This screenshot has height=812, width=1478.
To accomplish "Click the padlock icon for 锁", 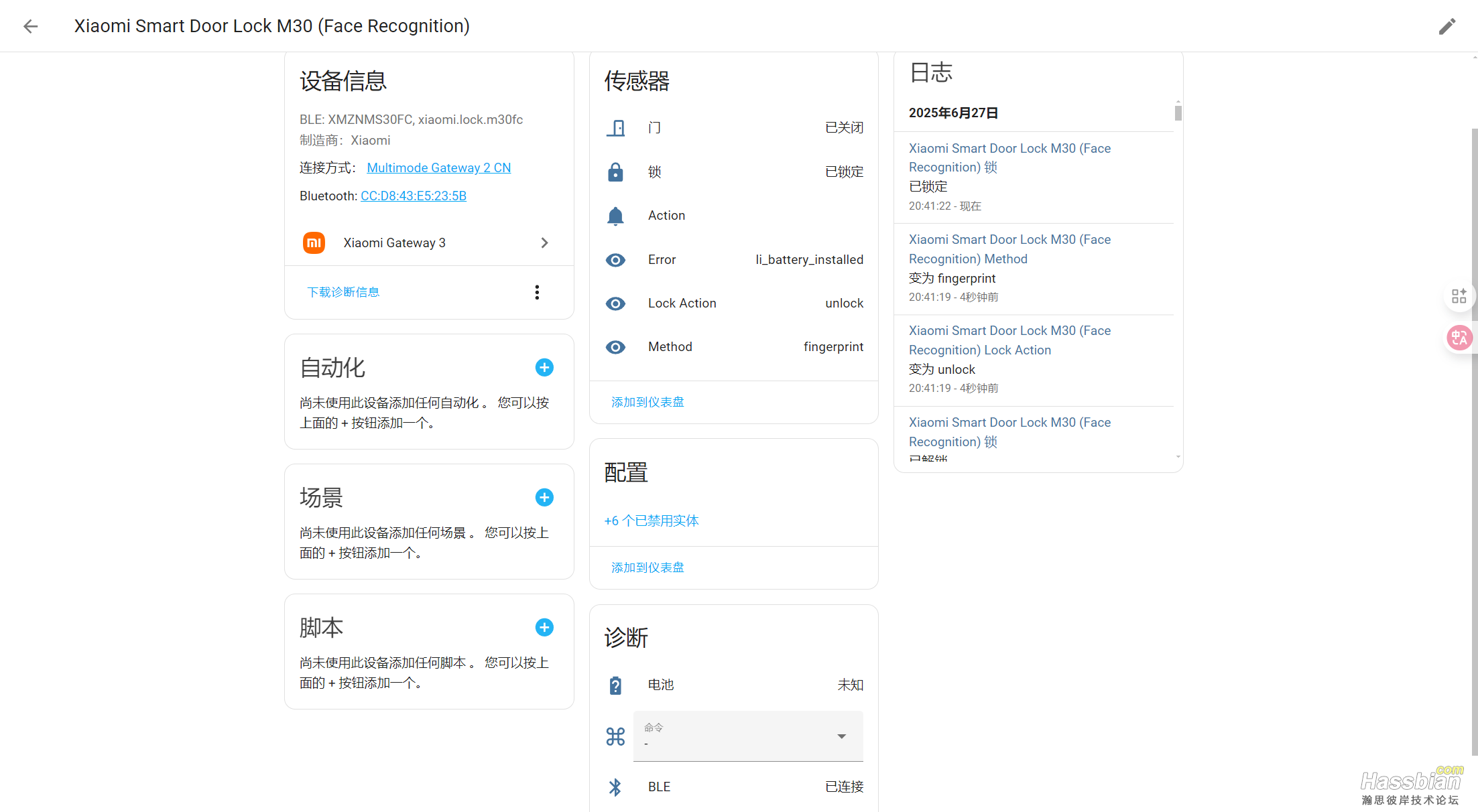I will (615, 172).
